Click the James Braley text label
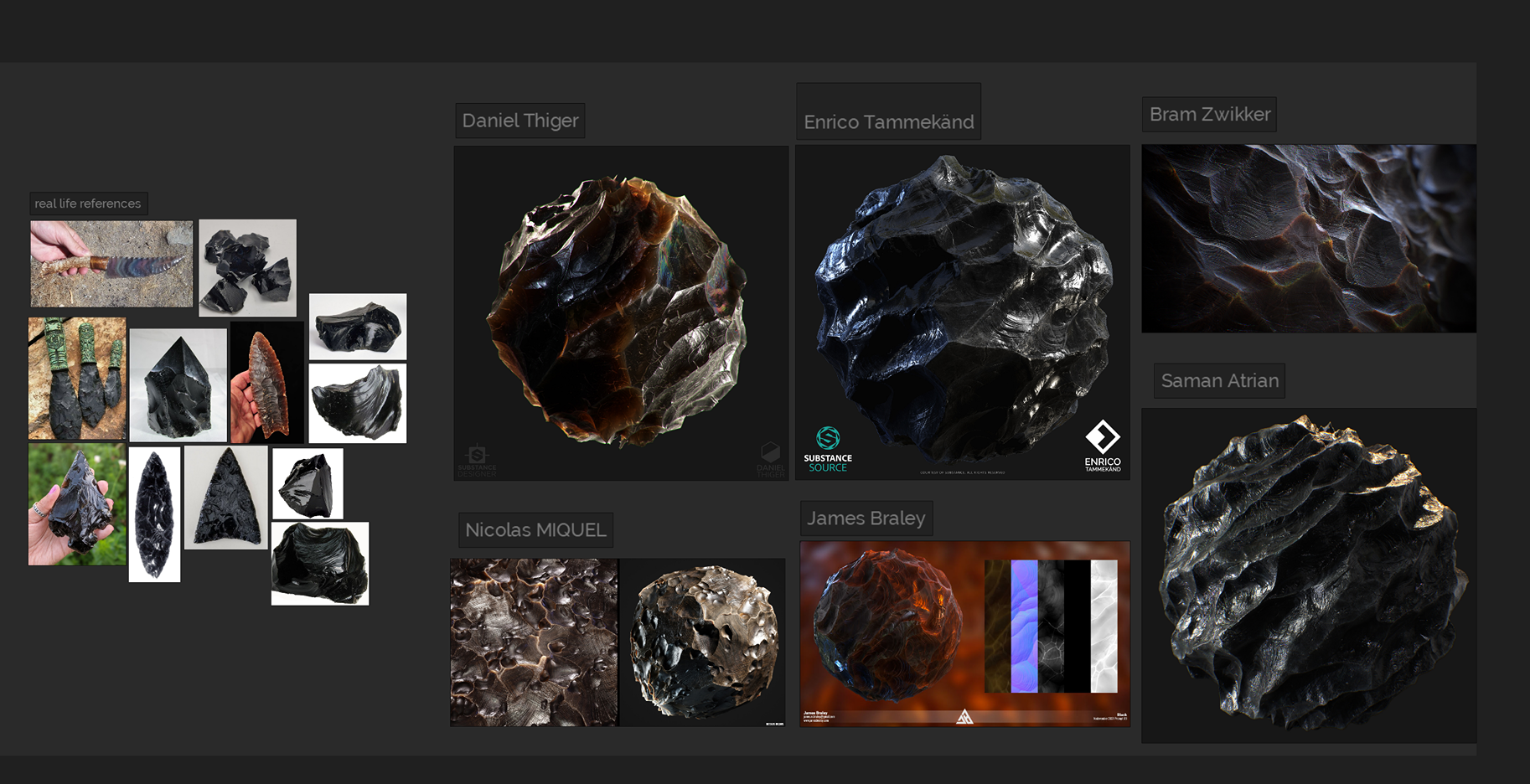The height and width of the screenshot is (784, 1530). click(866, 518)
